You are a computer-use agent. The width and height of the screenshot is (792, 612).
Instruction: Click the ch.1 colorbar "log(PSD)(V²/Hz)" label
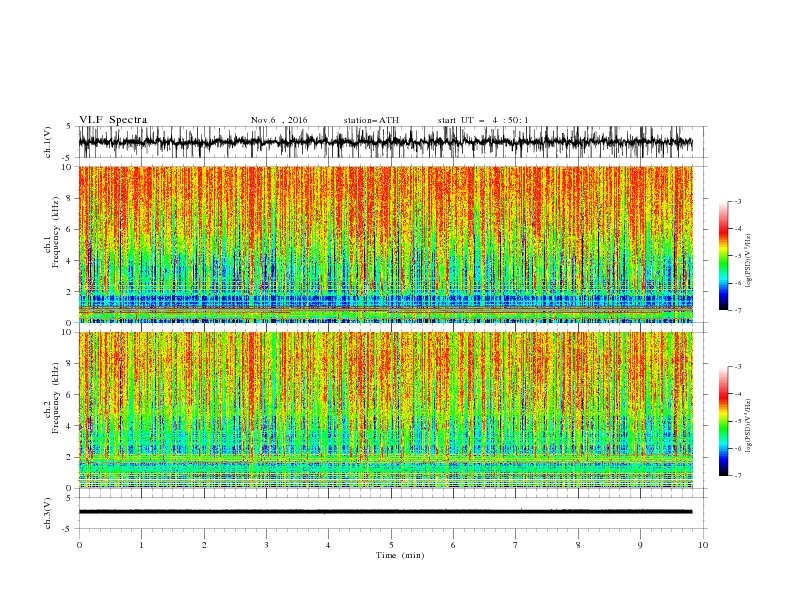(749, 261)
